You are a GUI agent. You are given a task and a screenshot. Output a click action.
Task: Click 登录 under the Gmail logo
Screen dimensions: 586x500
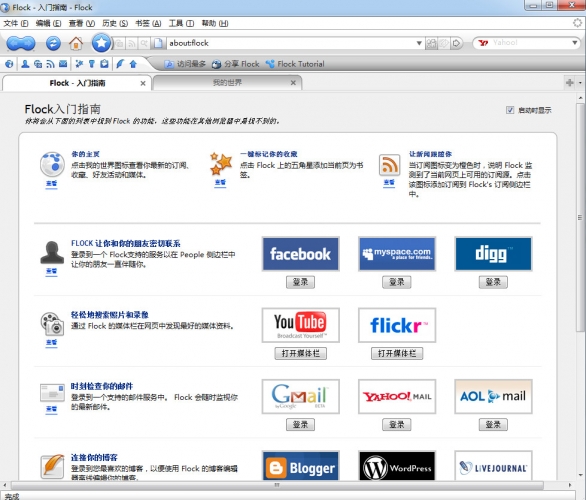[300, 425]
